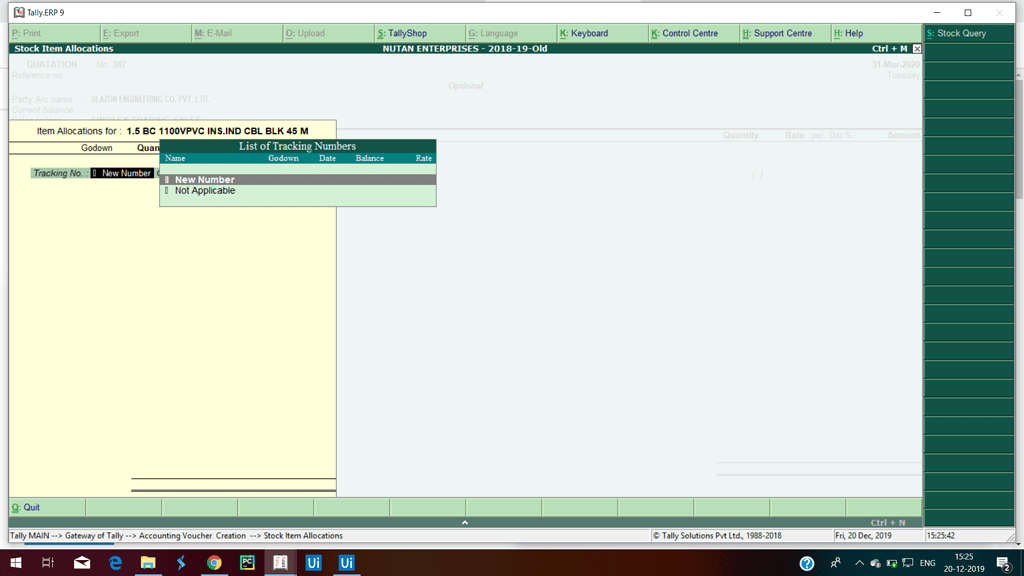
Task: Click the Name column header in the tracking list
Action: pos(175,159)
